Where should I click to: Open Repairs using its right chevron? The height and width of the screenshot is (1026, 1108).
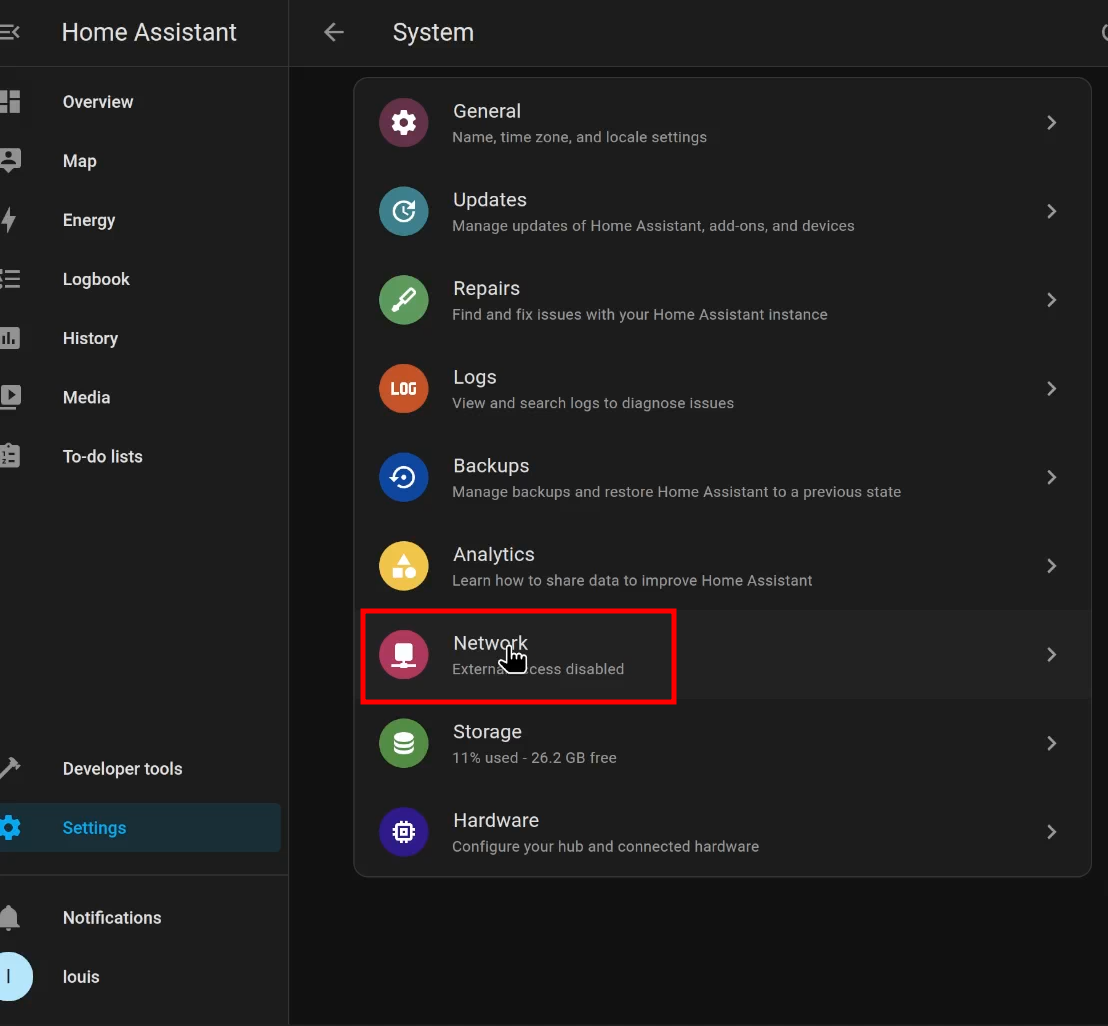(1051, 300)
